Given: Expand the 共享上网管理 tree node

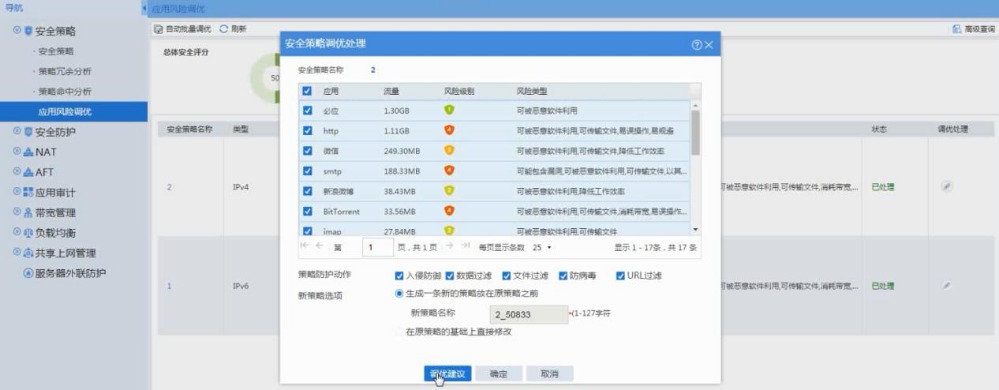Looking at the screenshot, I should pos(17,253).
